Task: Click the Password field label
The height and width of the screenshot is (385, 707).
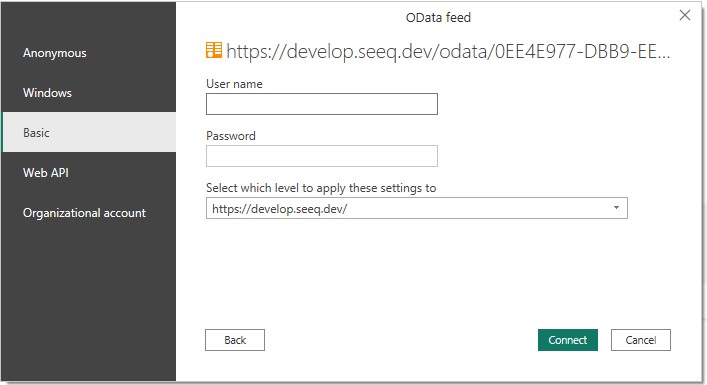Action: point(231,136)
